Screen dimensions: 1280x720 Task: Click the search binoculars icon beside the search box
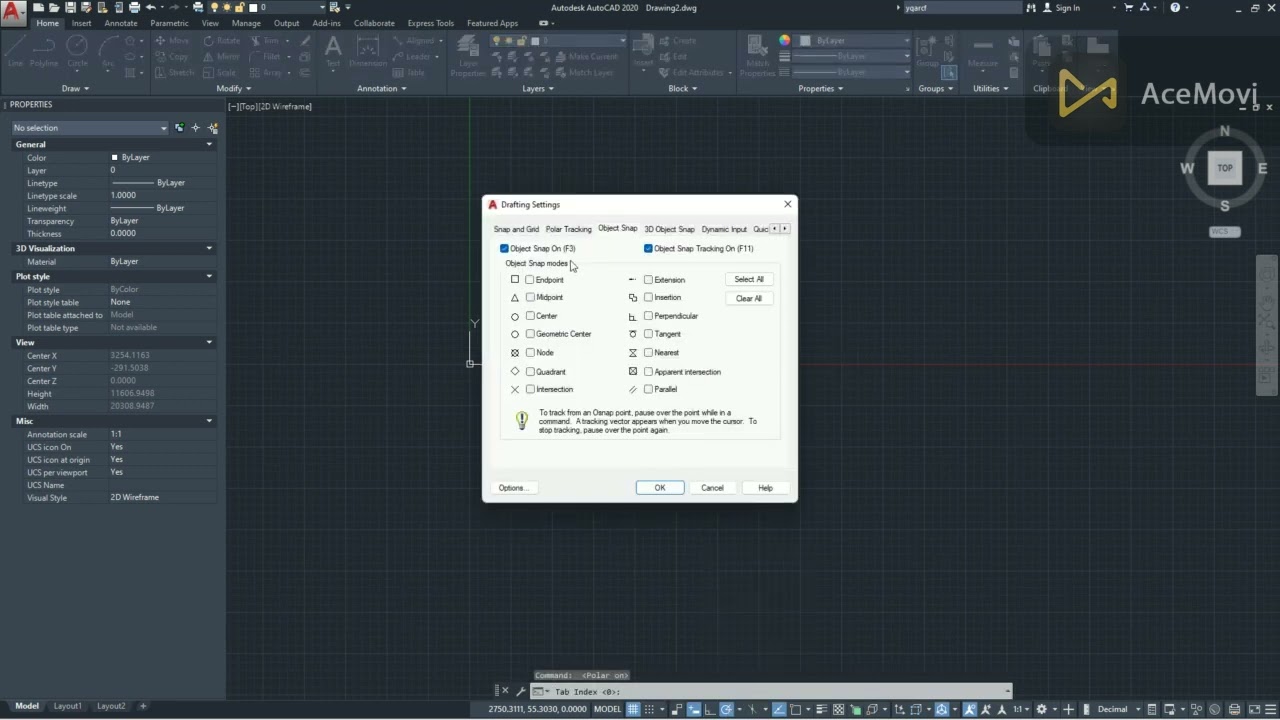pos(1031,8)
